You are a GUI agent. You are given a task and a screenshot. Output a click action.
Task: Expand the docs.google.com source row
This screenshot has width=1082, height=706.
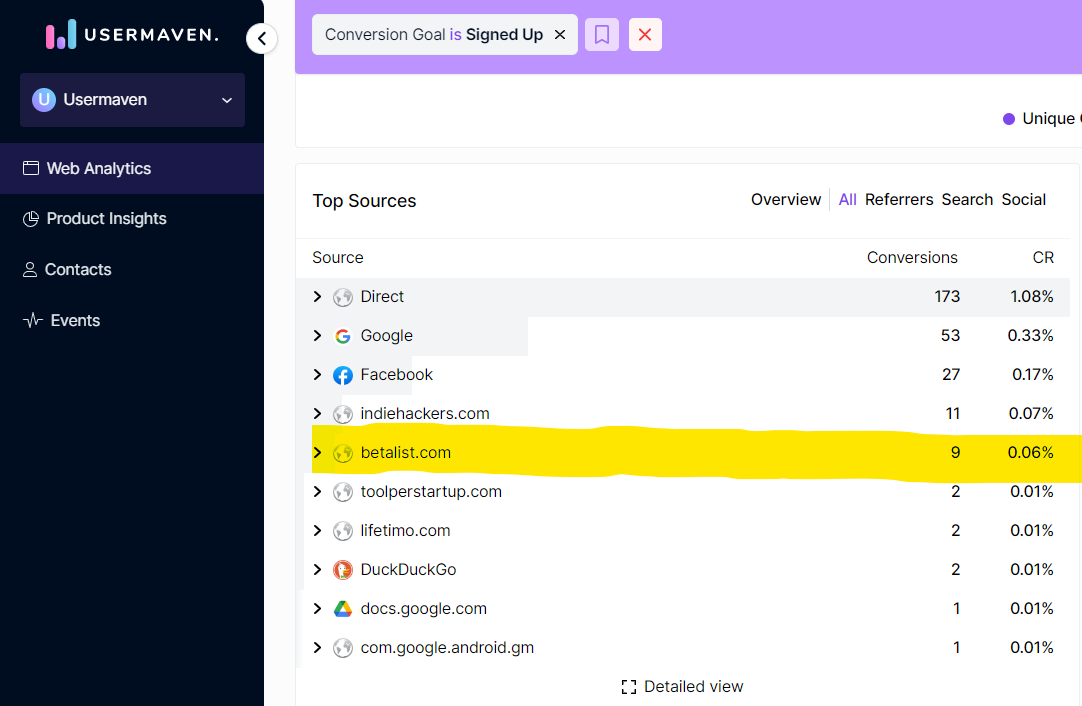point(317,609)
